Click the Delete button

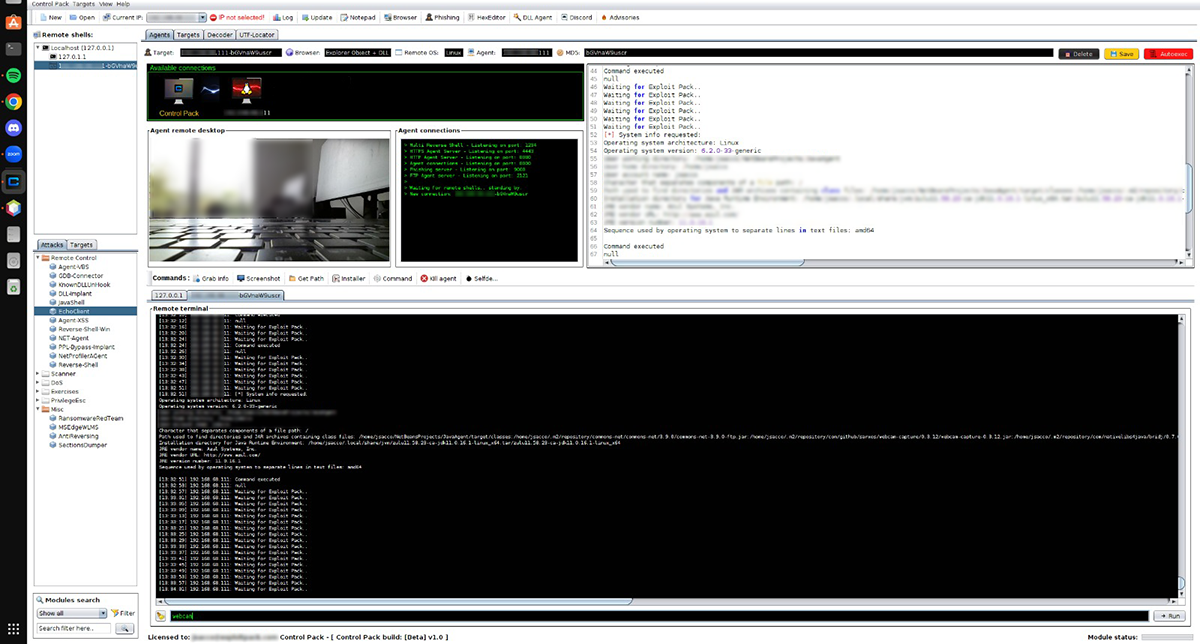tap(1079, 53)
